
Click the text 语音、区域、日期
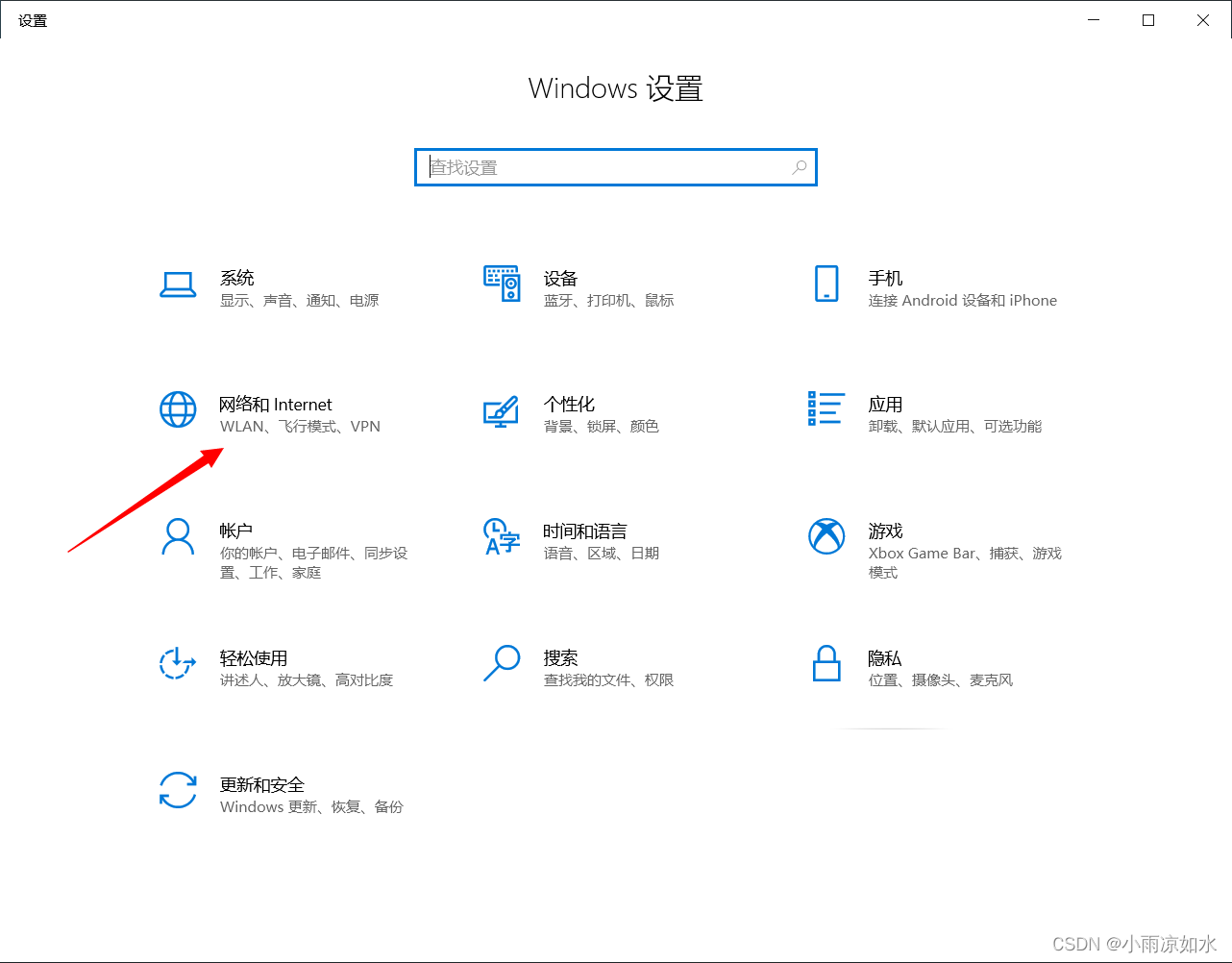pyautogui.click(x=601, y=554)
